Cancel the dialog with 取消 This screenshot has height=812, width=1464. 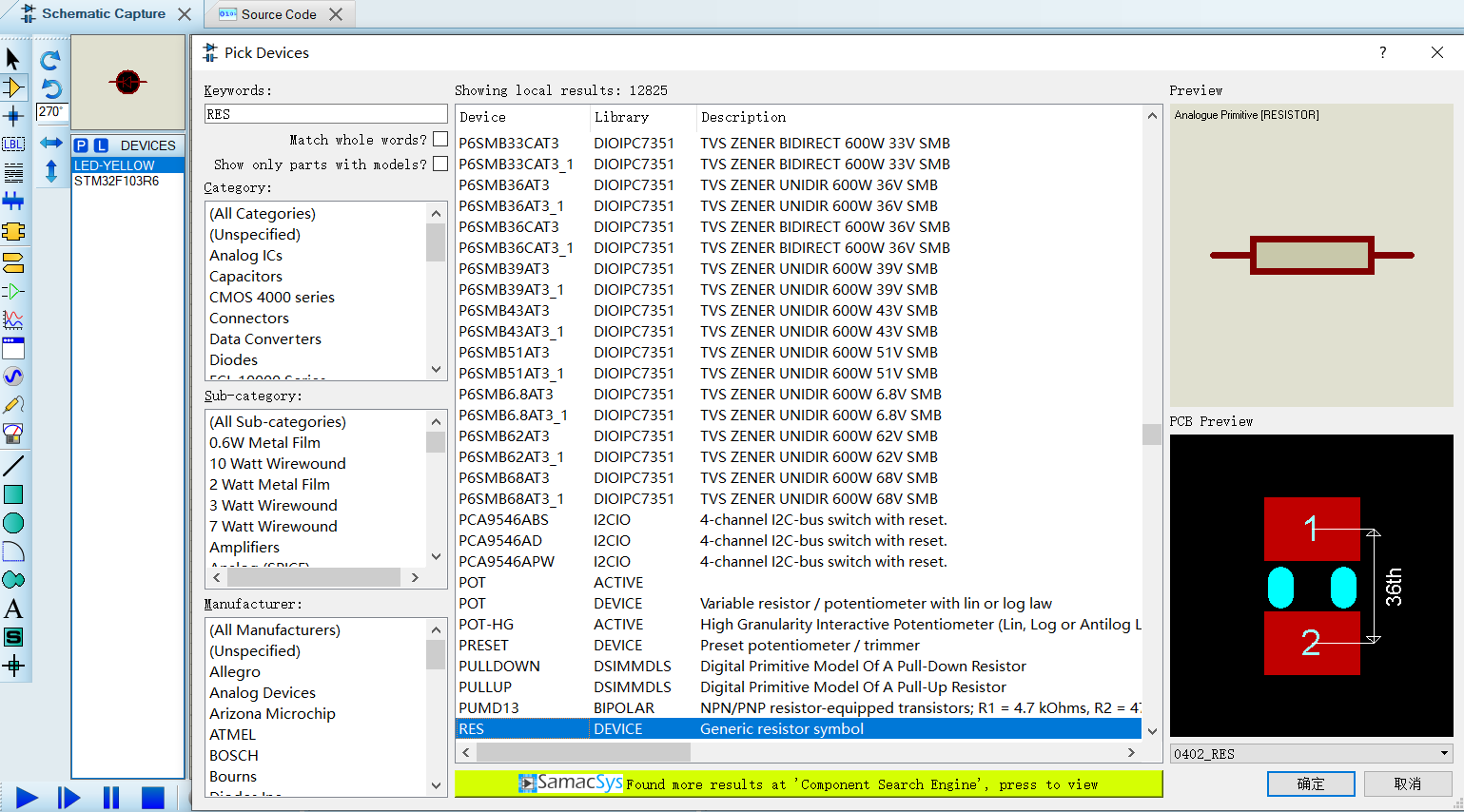tap(1408, 783)
